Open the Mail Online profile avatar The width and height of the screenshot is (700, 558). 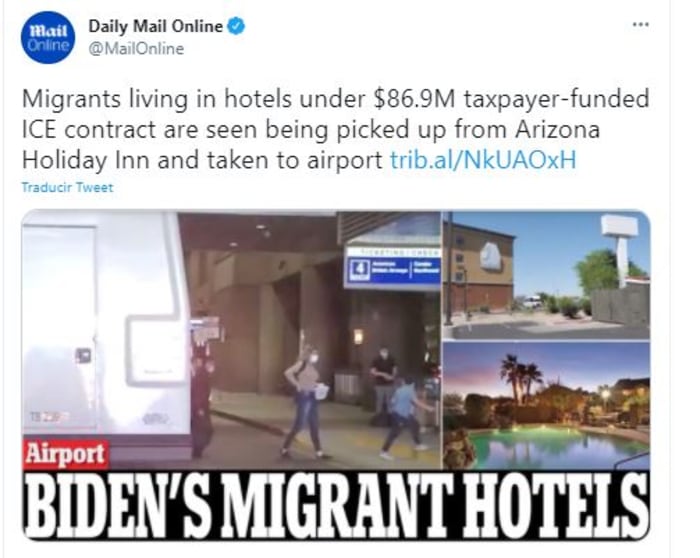point(47,37)
